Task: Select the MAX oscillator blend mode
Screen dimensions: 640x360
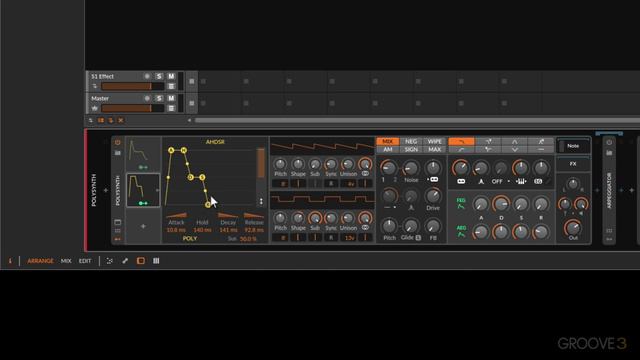Action: pyautogui.click(x=434, y=149)
